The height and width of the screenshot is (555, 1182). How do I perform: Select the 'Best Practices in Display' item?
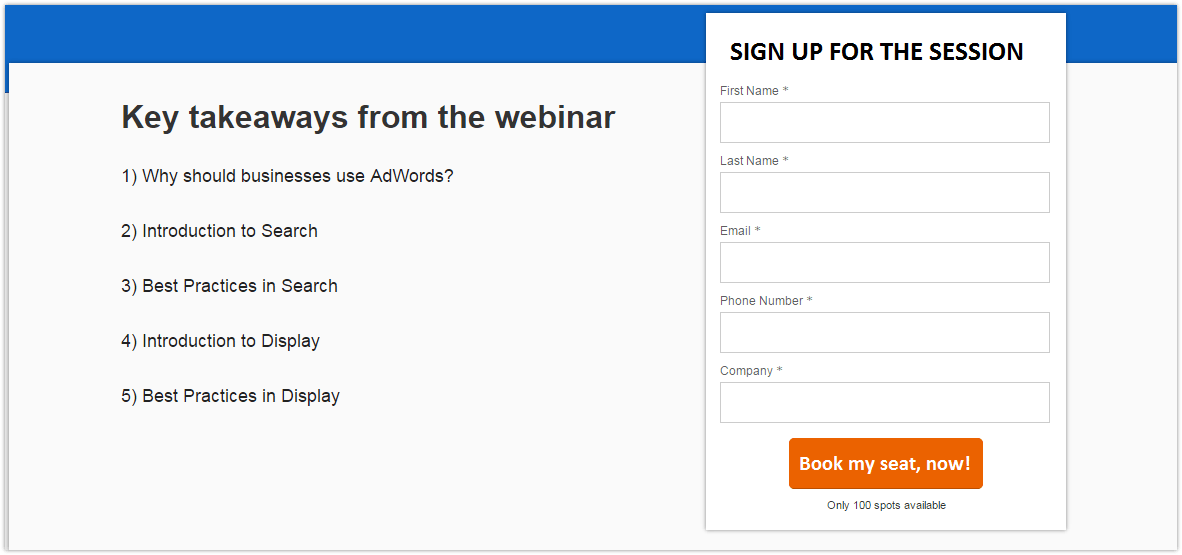click(x=231, y=396)
